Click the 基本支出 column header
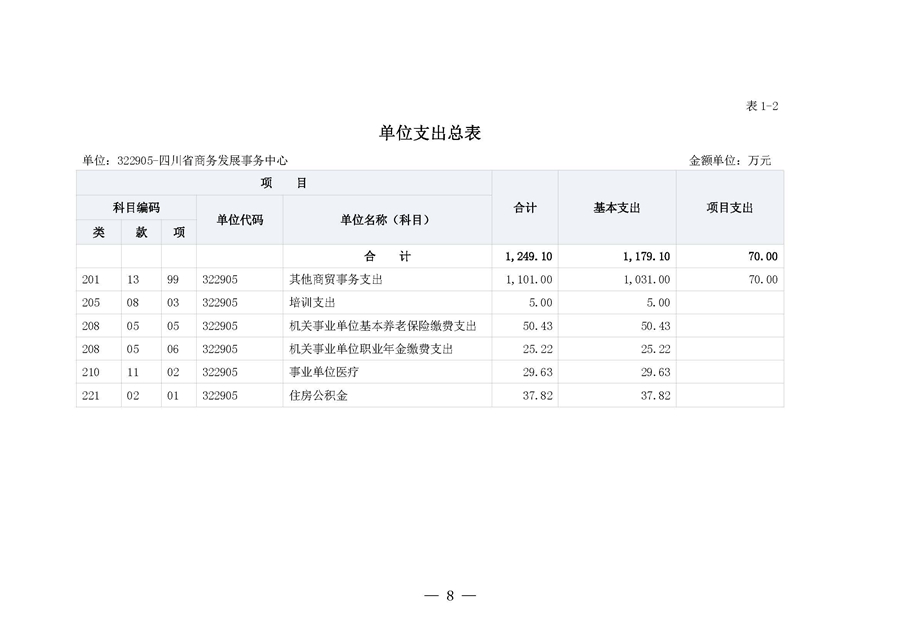The height and width of the screenshot is (636, 900). (615, 207)
